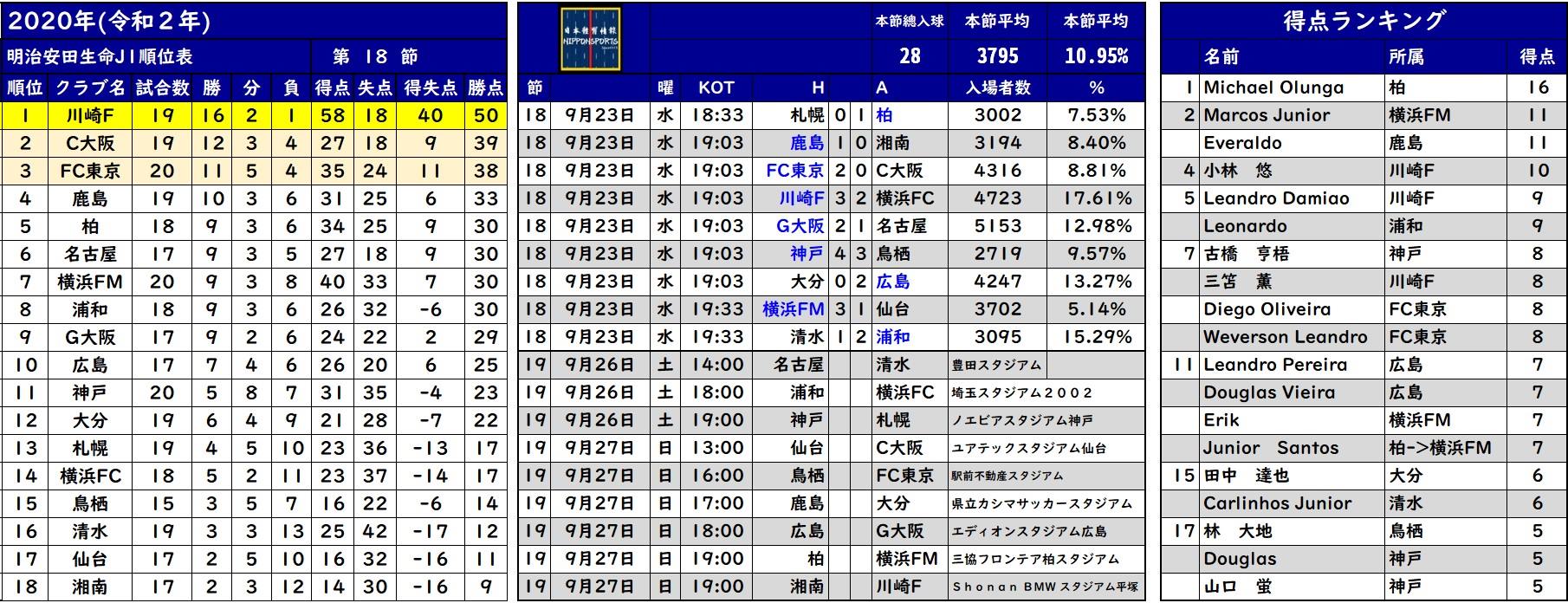Screen dimensions: 1568x603
Task: Click 川崎F's 50 points value
Action: (x=486, y=115)
